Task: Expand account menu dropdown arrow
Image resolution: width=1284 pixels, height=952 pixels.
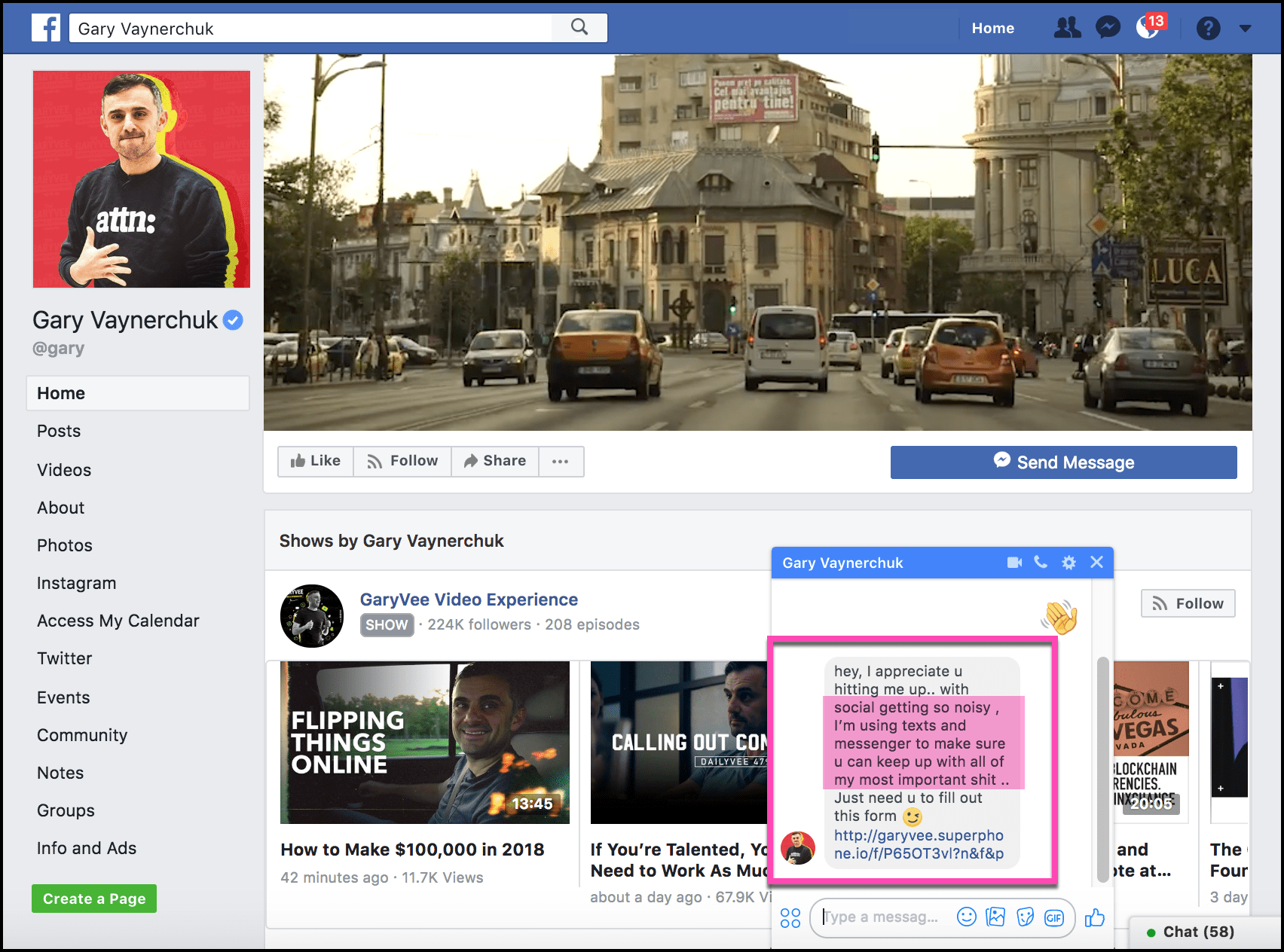Action: pos(1245,29)
